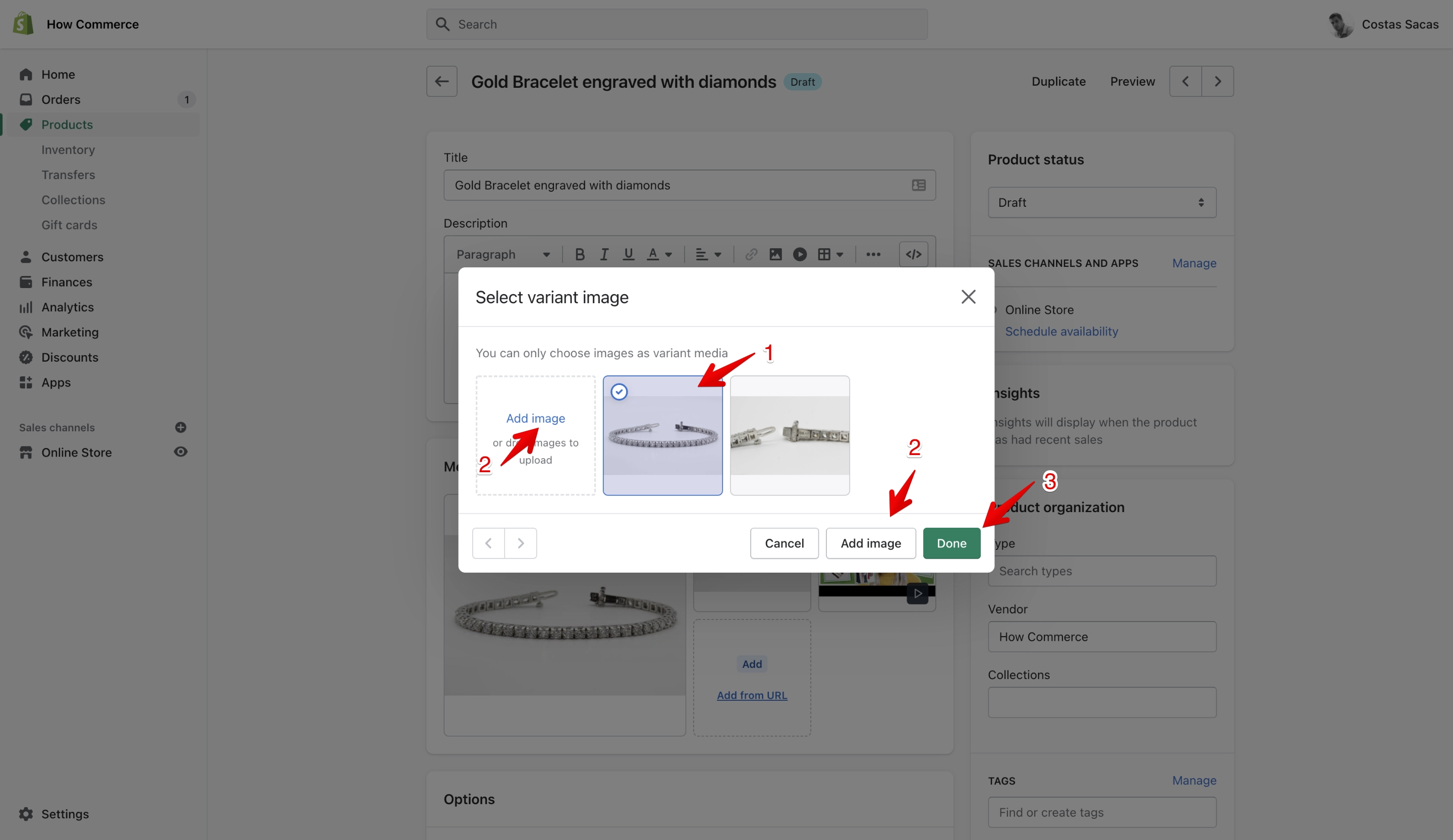
Task: Open the Draft product status dropdown
Action: [1102, 202]
